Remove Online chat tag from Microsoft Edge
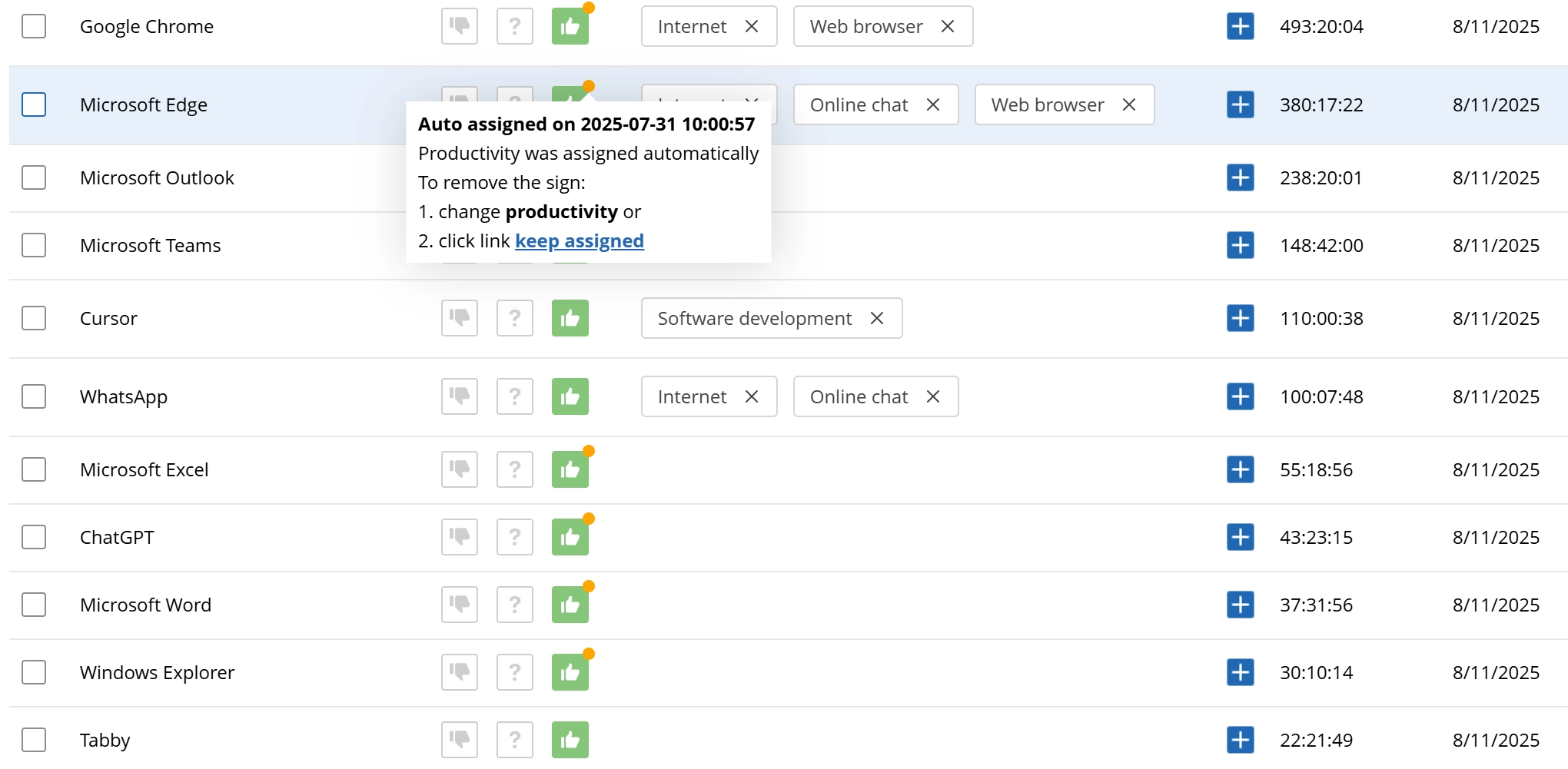Viewport: 1568px width, 769px height. pyautogui.click(x=933, y=104)
